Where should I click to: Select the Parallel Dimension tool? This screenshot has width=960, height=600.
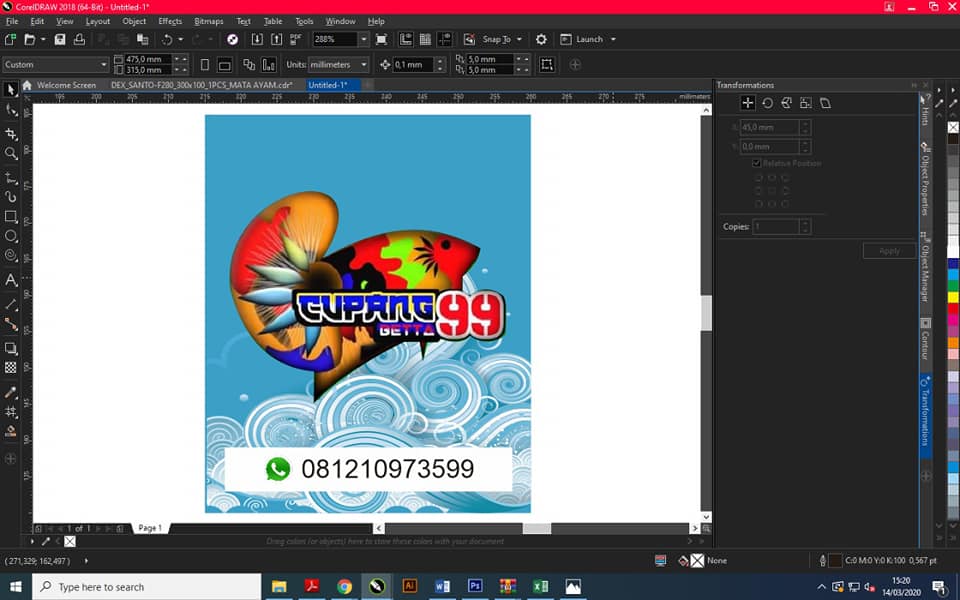point(10,304)
